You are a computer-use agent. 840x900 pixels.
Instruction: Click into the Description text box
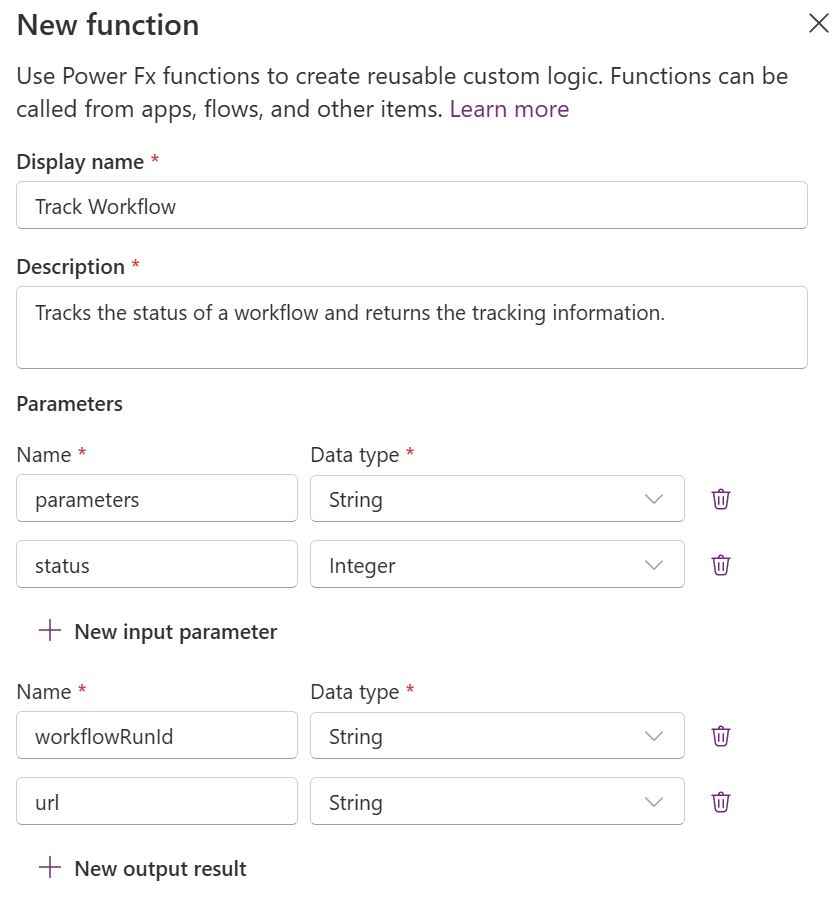point(412,327)
